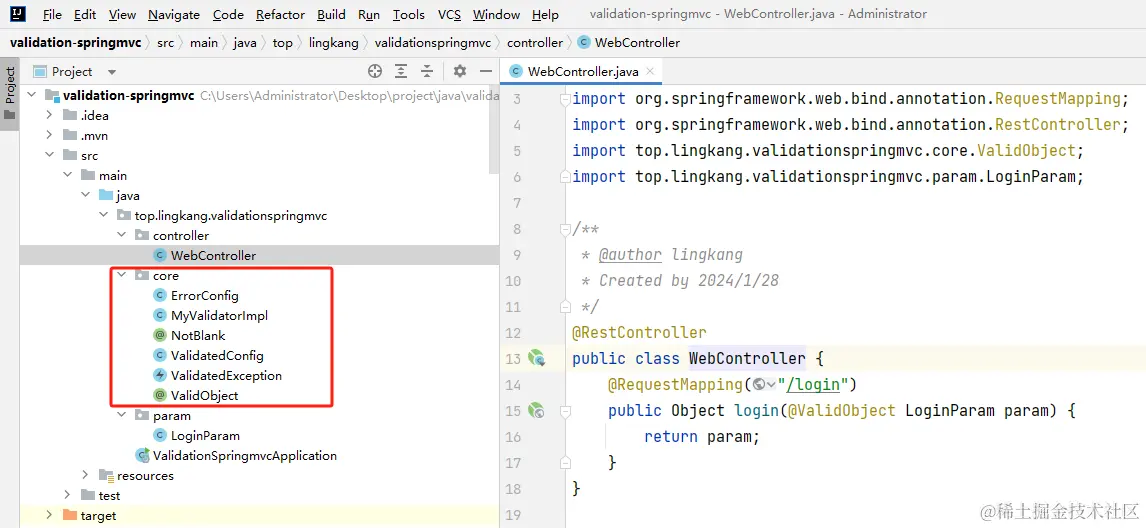Open the File menu
Screen dimensions: 1146x528
click(52, 15)
